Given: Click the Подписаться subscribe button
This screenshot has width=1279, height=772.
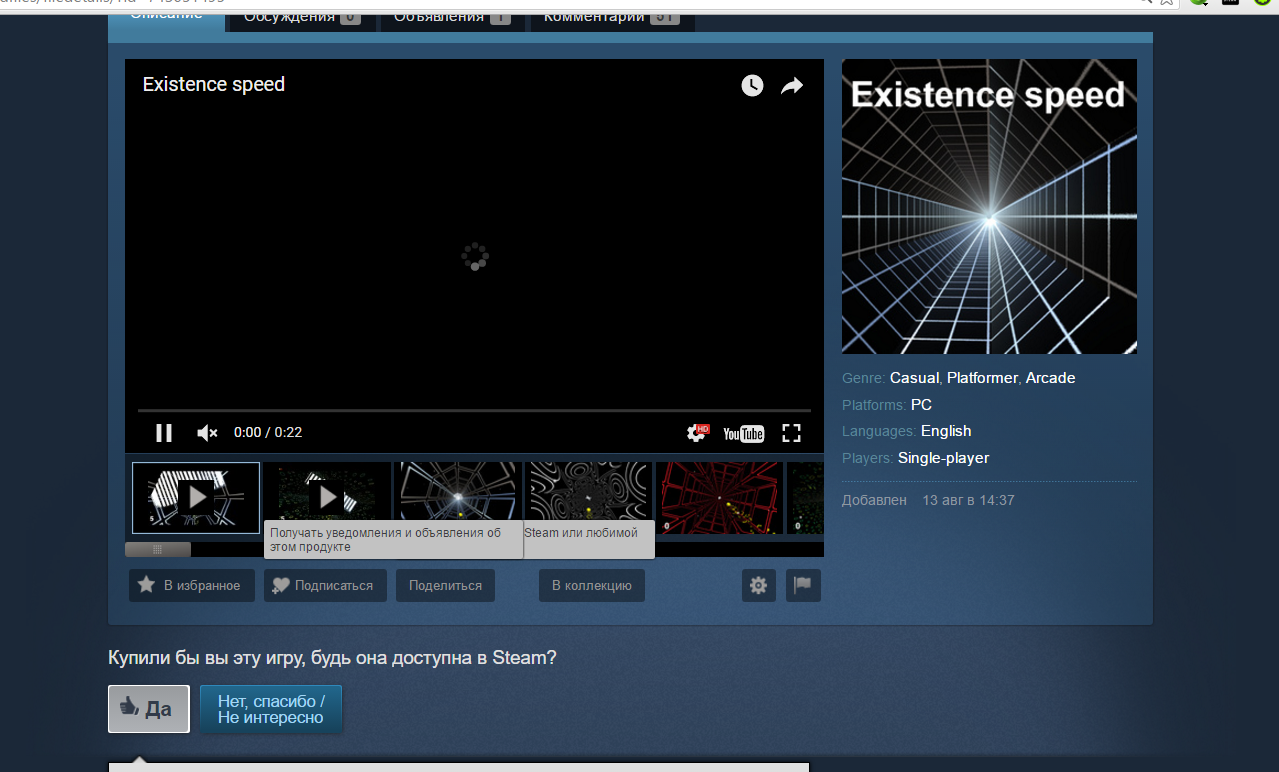Looking at the screenshot, I should [325, 585].
